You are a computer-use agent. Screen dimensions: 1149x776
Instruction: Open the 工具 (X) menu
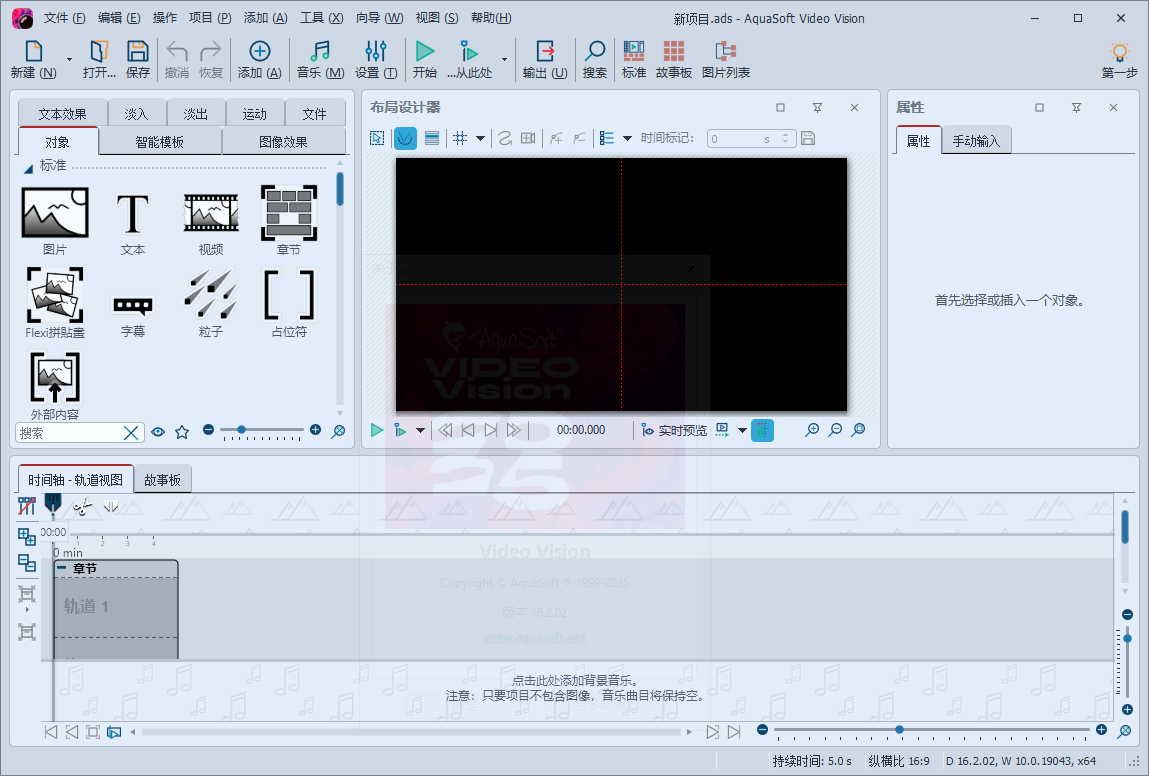tap(322, 18)
